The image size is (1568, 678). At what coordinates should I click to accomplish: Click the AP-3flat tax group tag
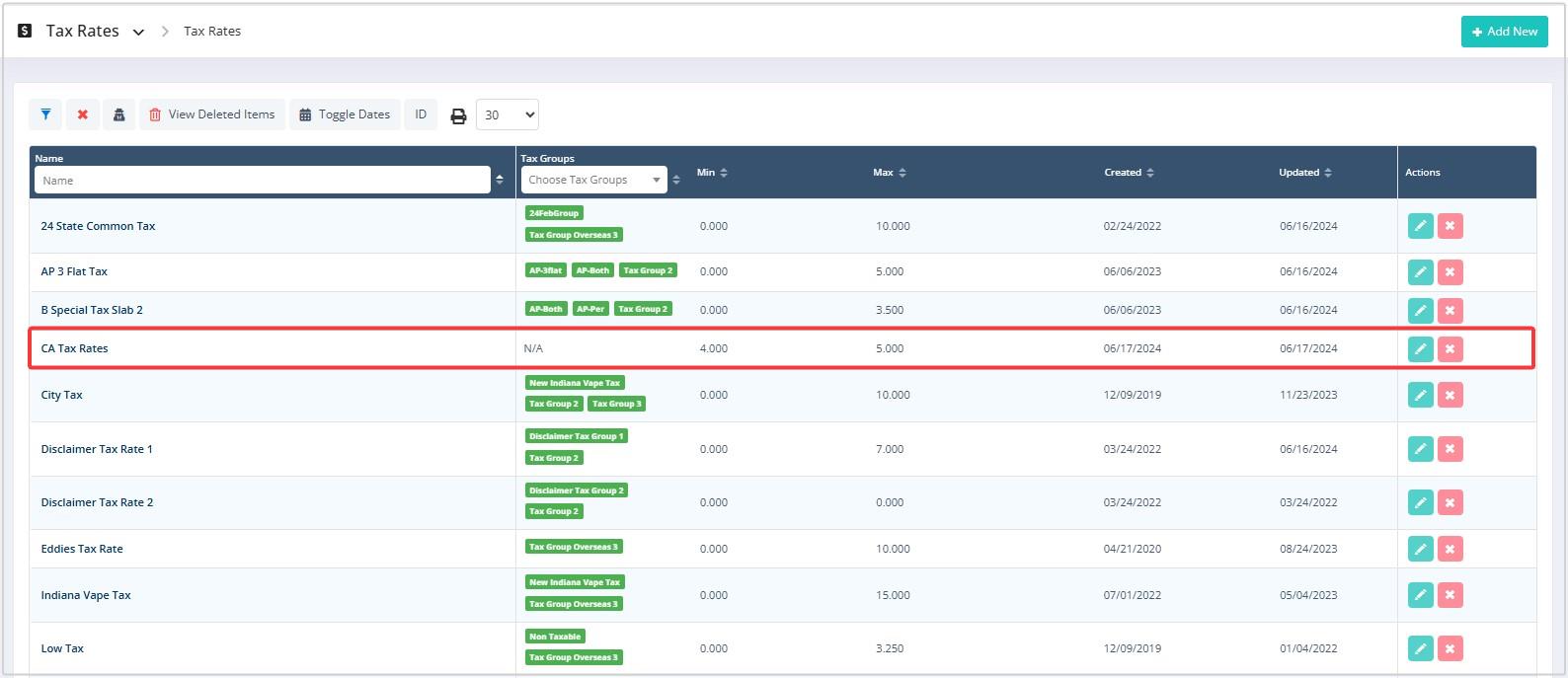546,270
